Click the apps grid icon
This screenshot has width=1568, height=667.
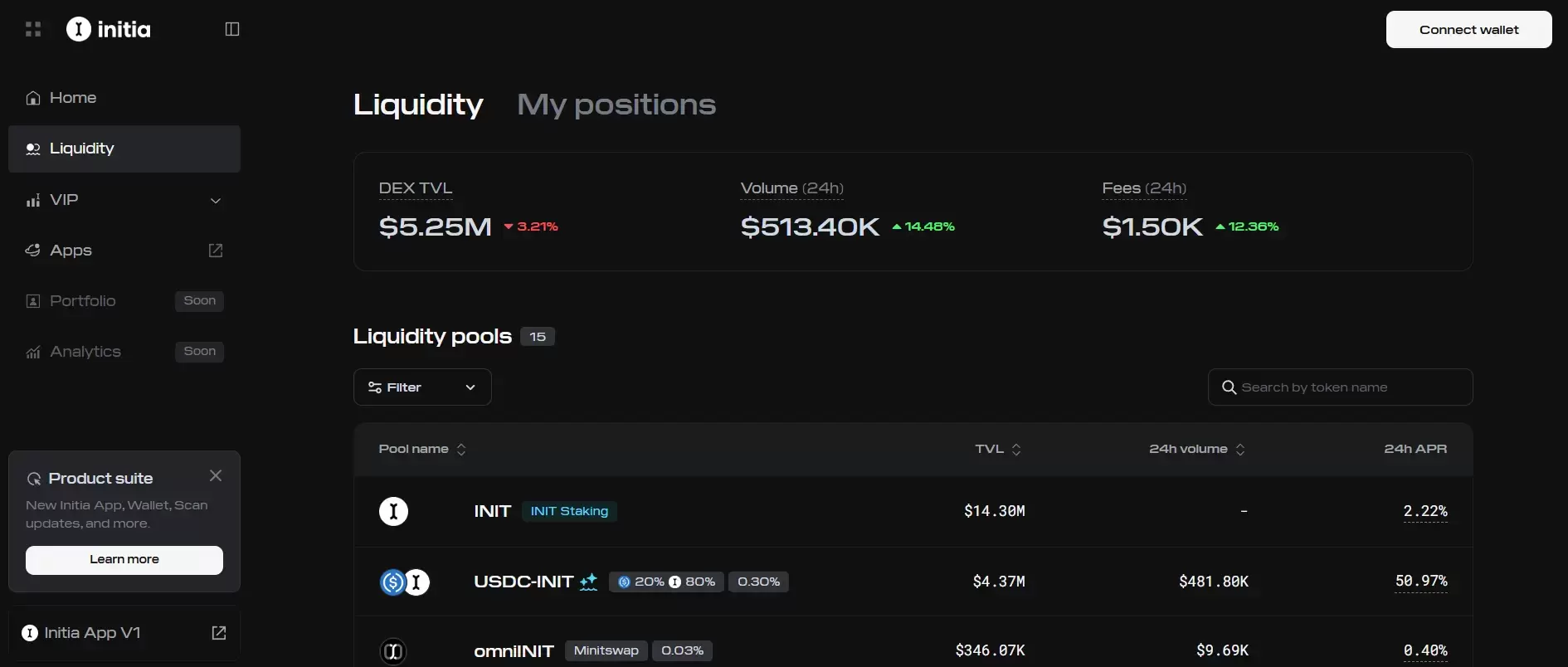[x=33, y=30]
